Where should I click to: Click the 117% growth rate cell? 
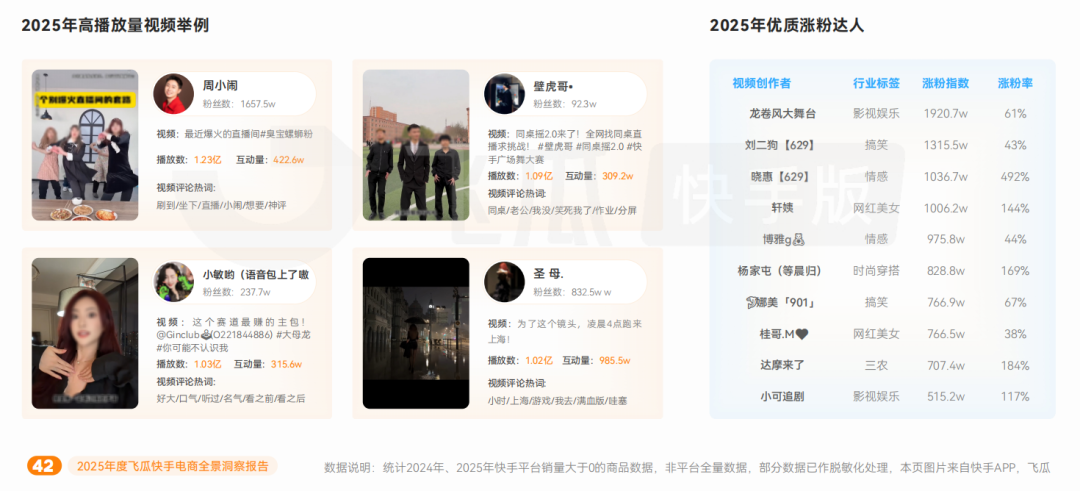coord(1015,397)
